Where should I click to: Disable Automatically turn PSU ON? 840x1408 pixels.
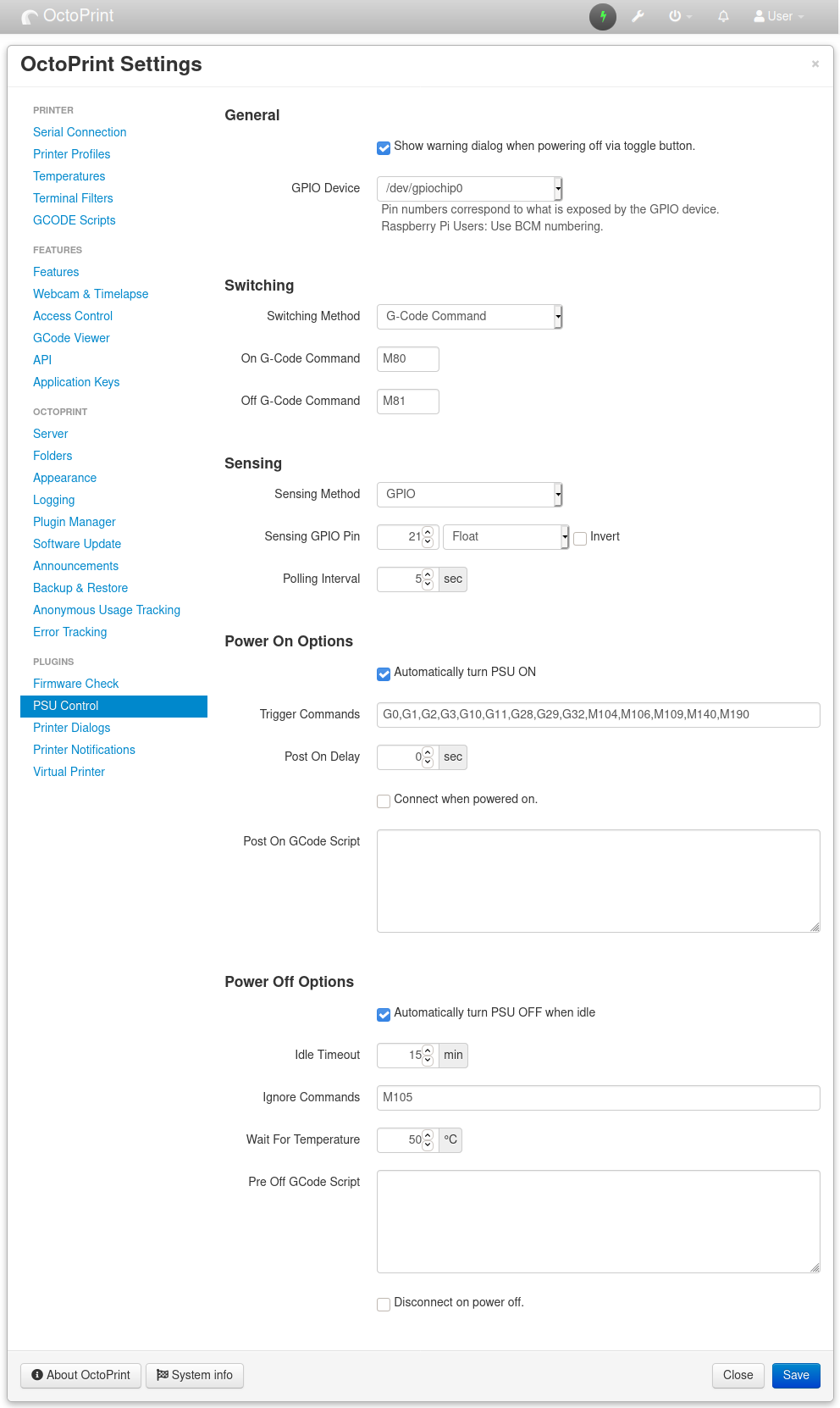pos(384,674)
